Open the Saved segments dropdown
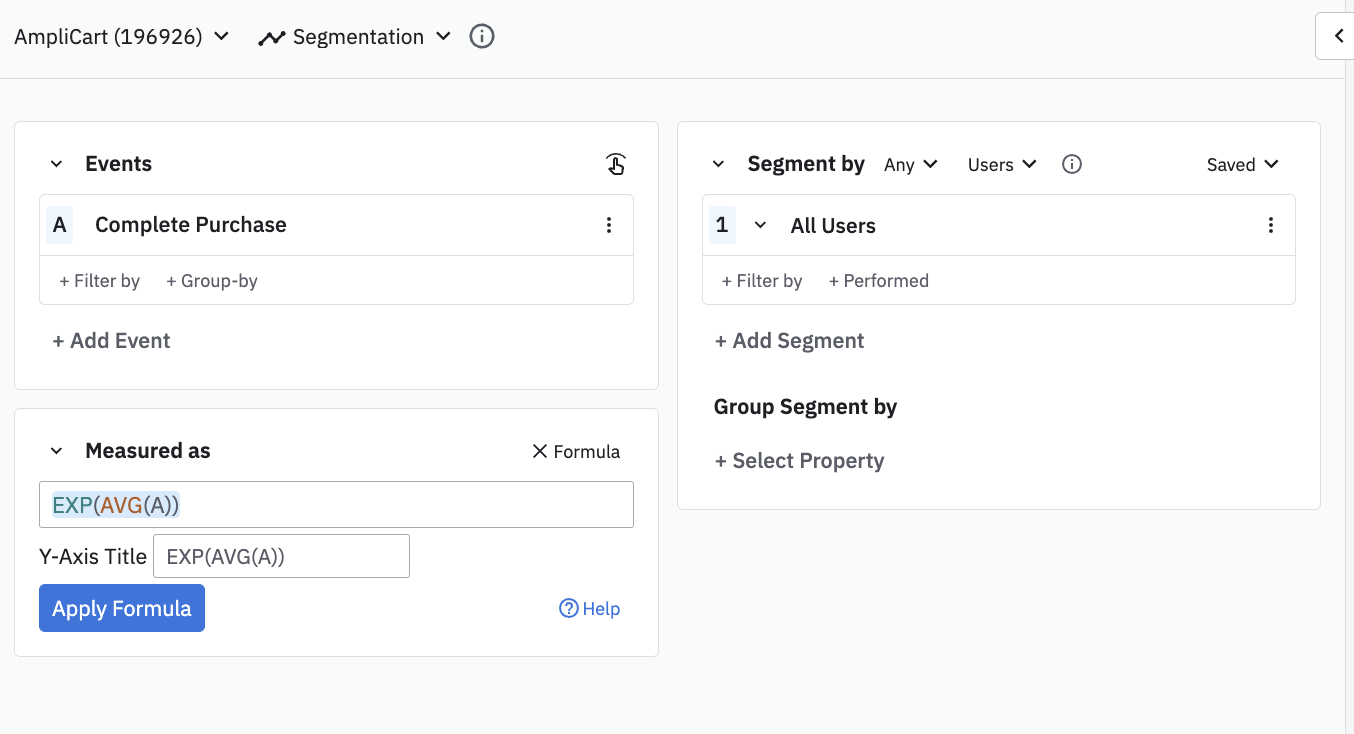This screenshot has width=1354, height=734. tap(1242, 164)
